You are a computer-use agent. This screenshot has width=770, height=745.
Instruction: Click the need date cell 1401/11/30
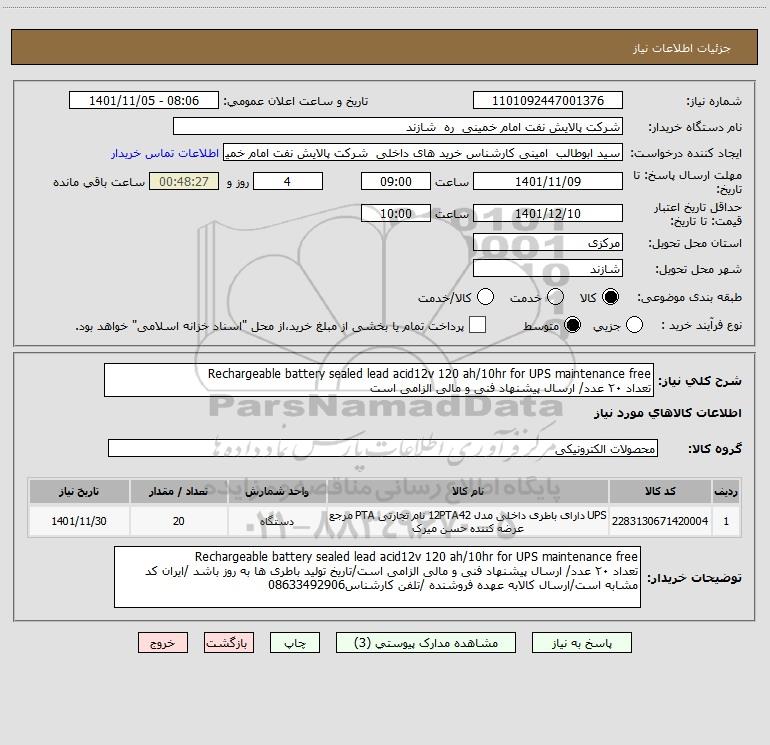[x=79, y=521]
